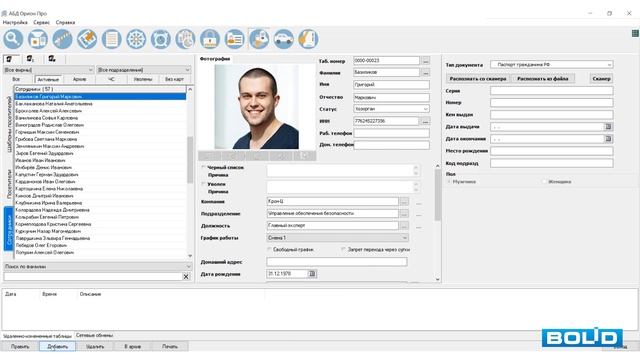Click ellipsis button next to ИНН field
The width and height of the screenshot is (640, 360).
[425, 122]
